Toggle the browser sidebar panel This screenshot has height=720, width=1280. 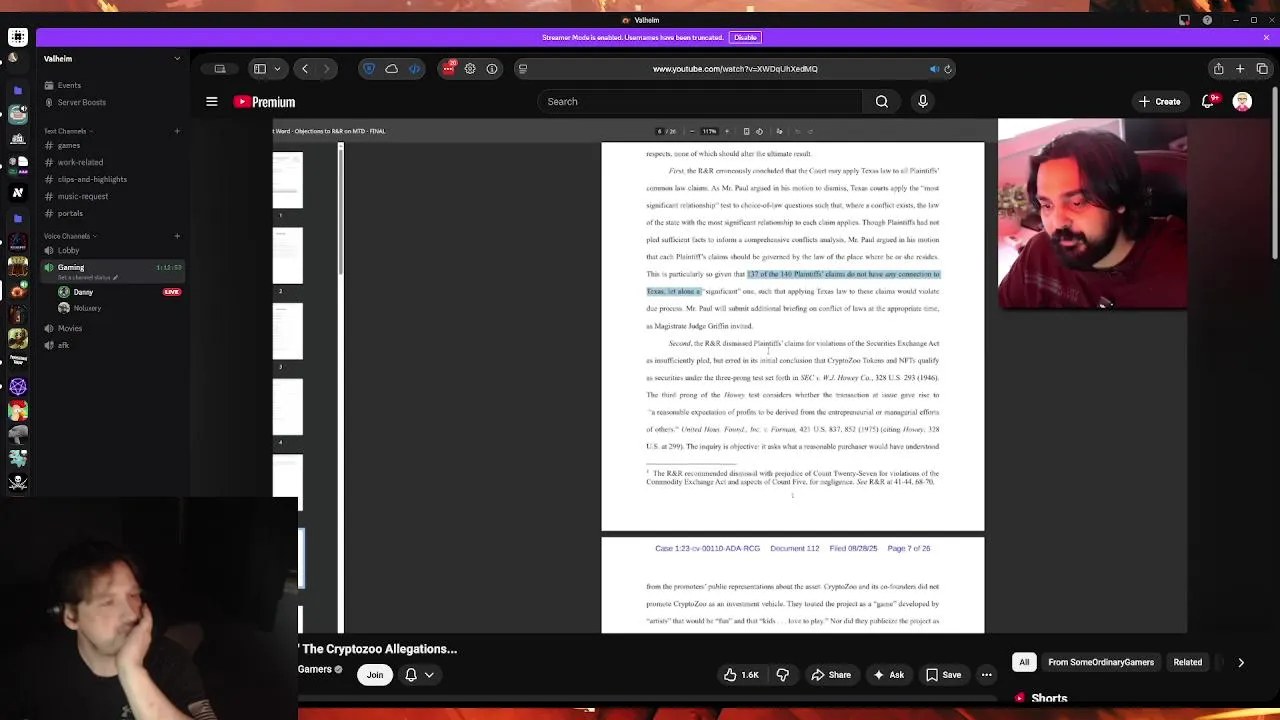coord(260,69)
